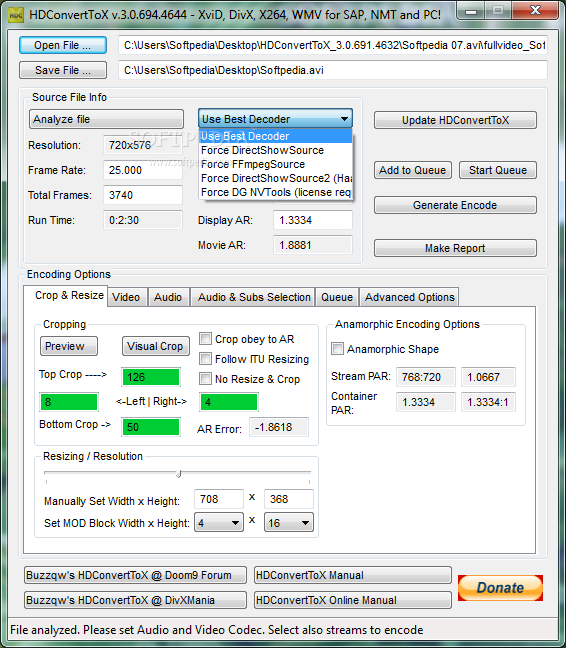Click AR Error value -1.8618

pyautogui.click(x=279, y=427)
